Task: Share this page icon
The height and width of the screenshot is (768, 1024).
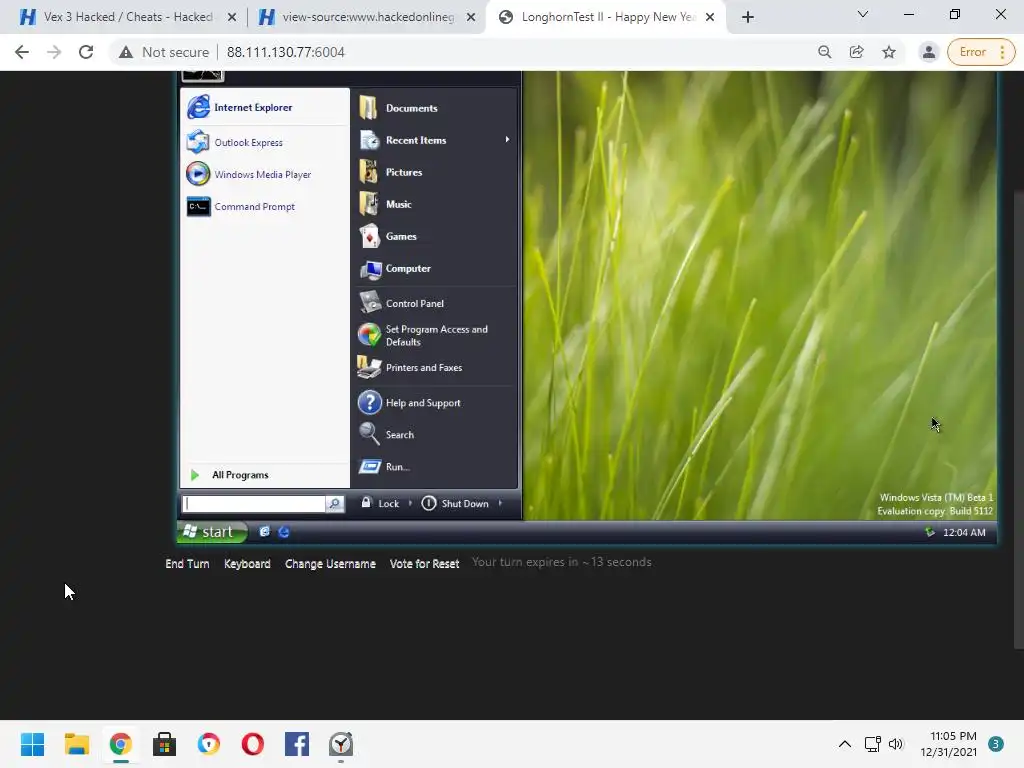Action: 857,52
